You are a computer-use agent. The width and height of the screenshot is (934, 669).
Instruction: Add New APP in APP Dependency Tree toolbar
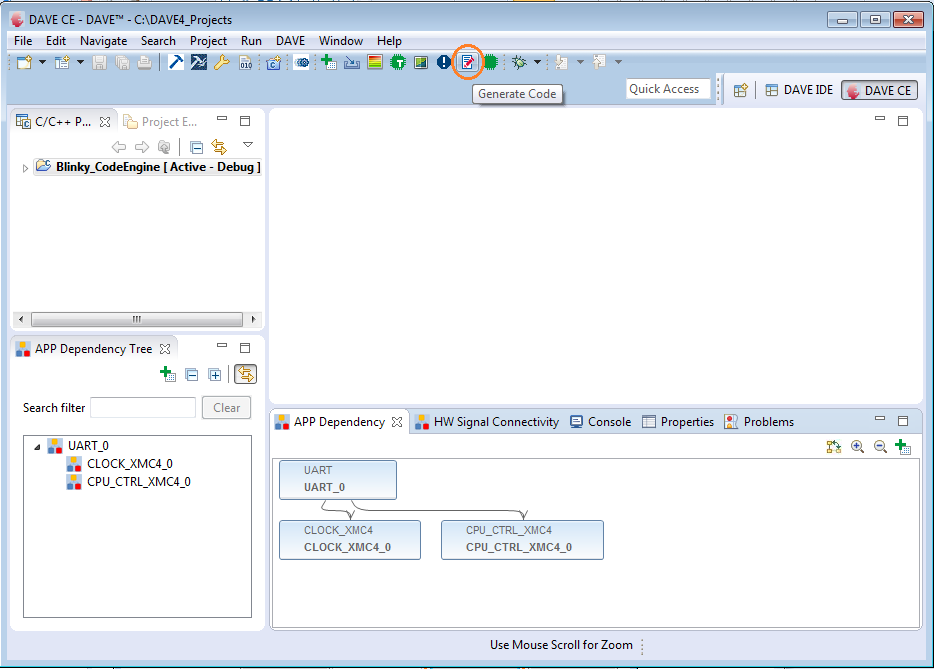(x=168, y=375)
